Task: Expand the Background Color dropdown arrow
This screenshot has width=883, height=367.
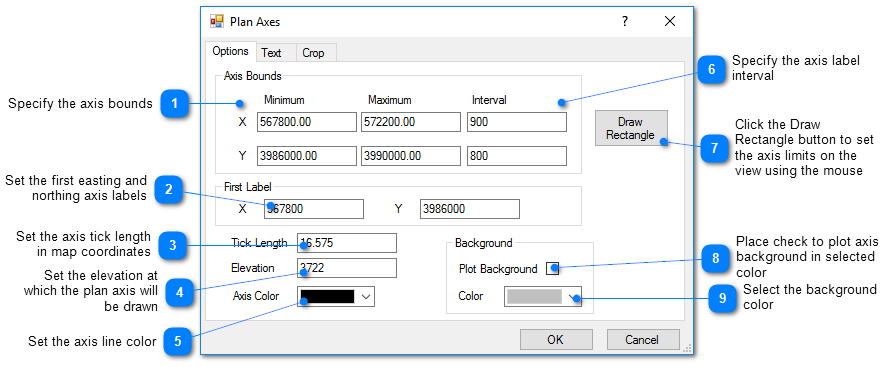Action: point(573,297)
